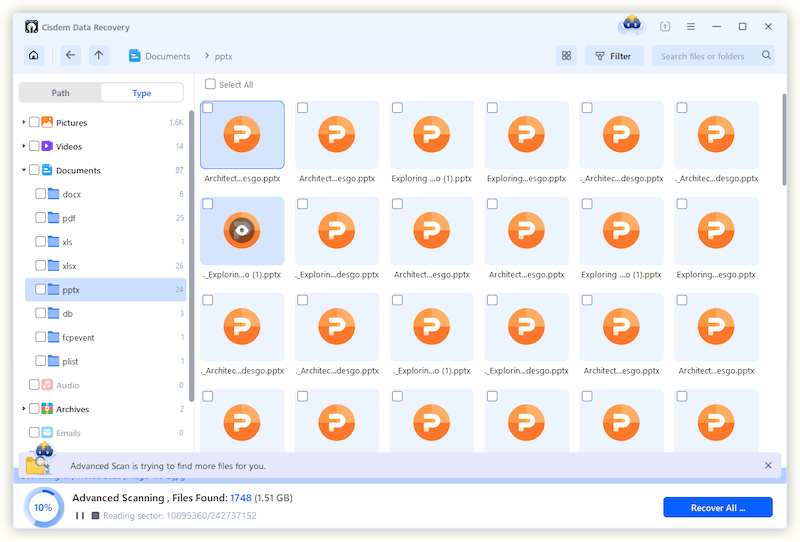Screen dimensions: 800x542
Task: Click the Videos category icon
Action: click(47, 146)
